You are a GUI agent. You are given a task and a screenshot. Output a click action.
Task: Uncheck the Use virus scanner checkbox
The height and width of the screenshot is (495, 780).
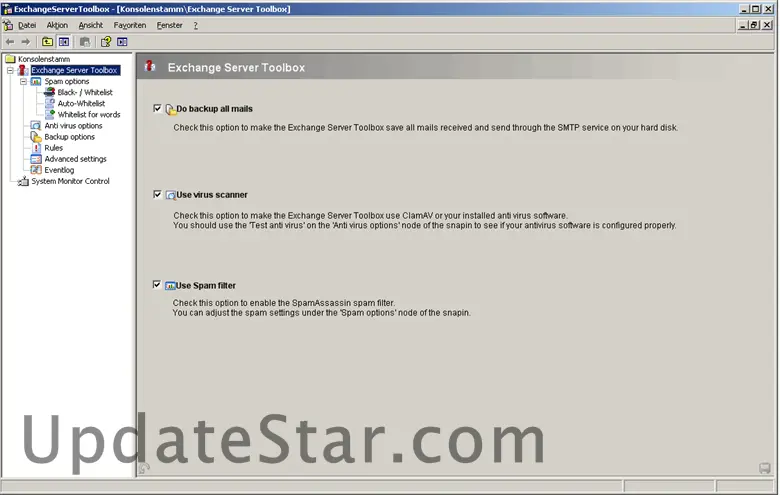tap(157, 194)
